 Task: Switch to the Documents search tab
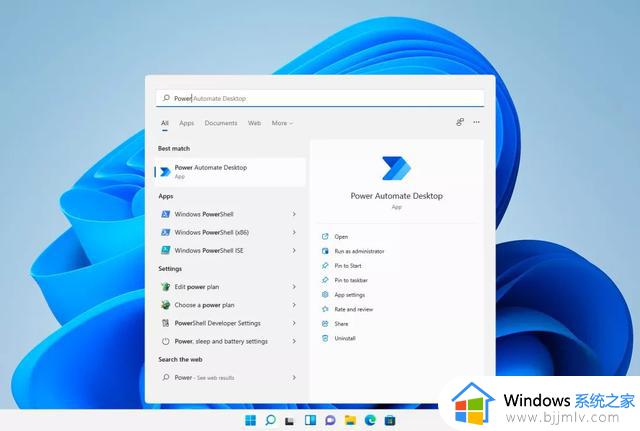221,123
